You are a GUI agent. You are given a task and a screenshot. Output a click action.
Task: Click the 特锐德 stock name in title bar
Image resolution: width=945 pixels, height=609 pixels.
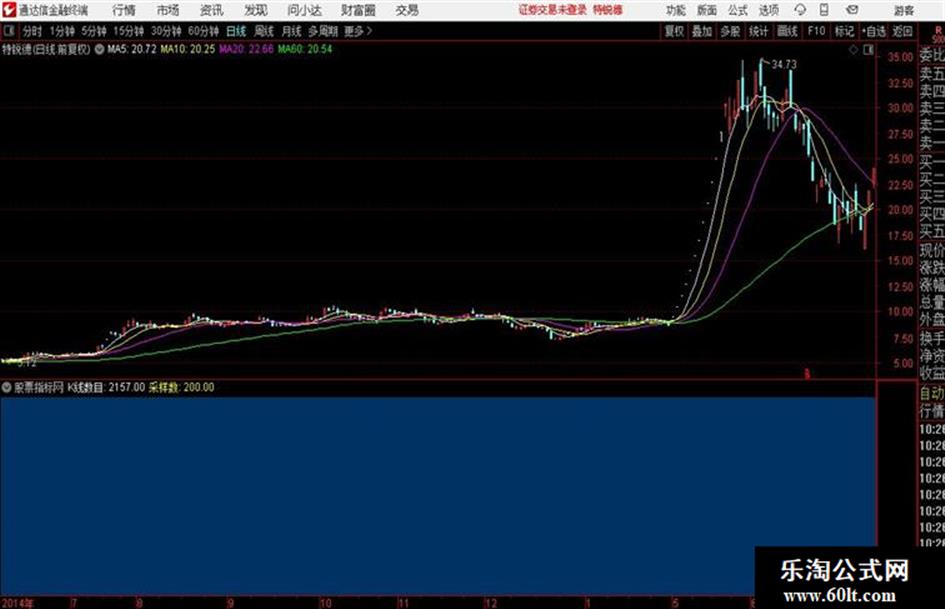608,10
